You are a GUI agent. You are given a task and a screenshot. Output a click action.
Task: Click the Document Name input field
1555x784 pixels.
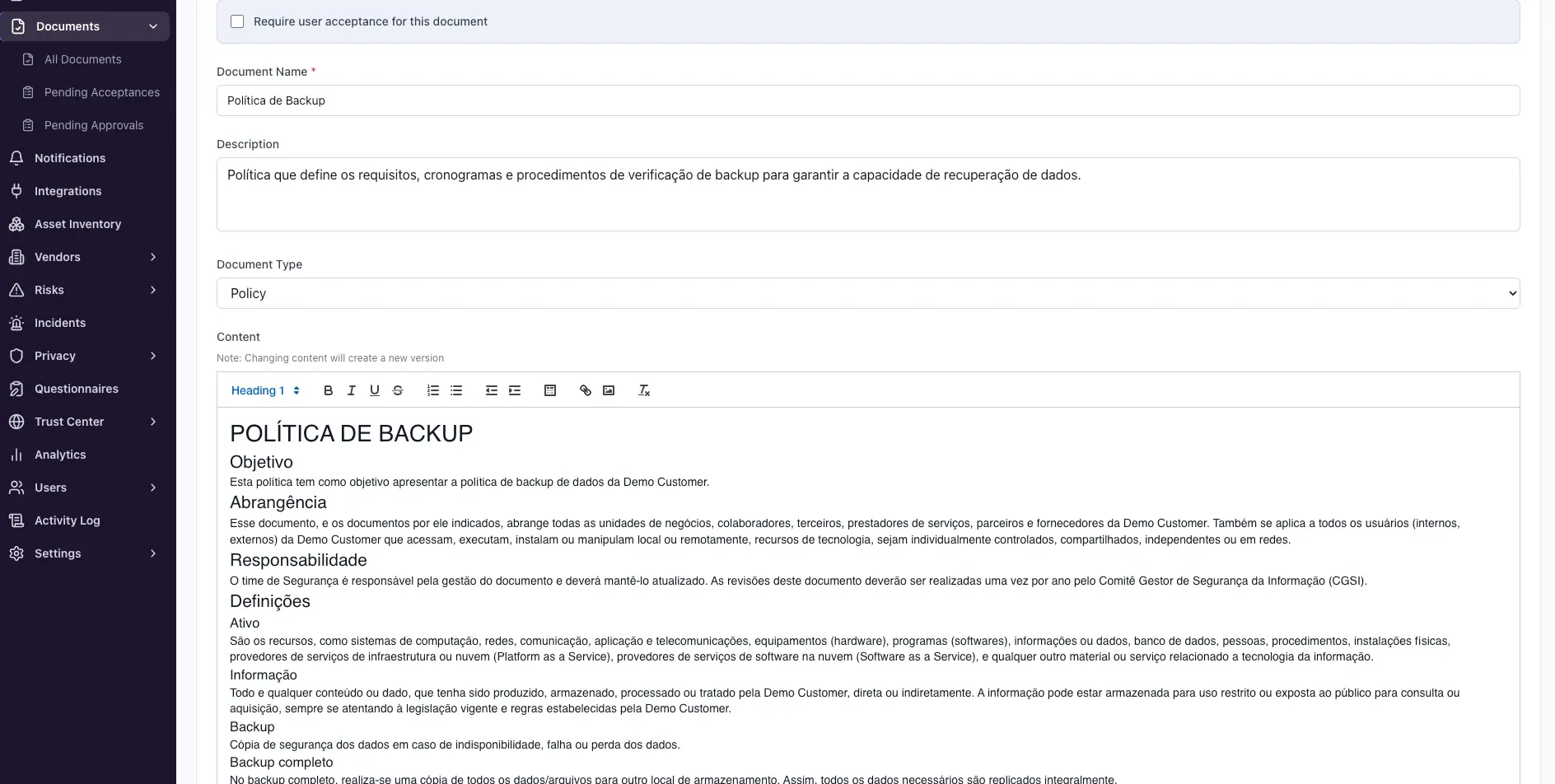point(868,100)
